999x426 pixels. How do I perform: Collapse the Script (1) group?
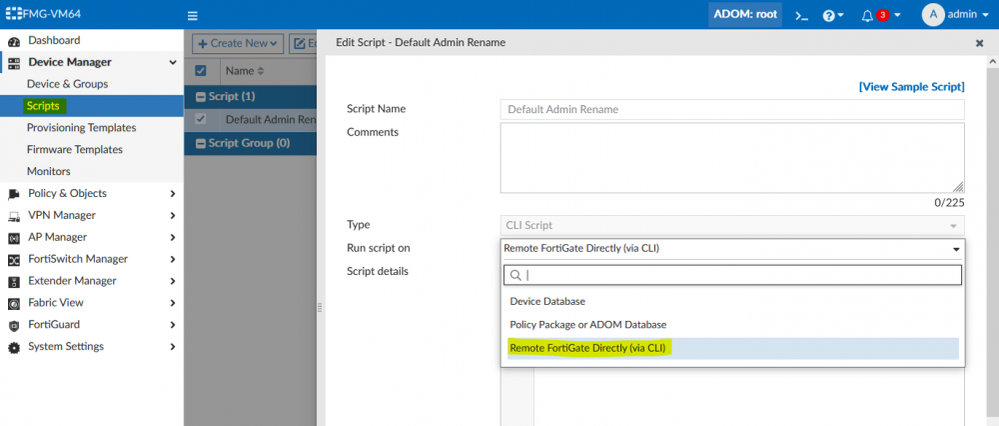(x=201, y=97)
